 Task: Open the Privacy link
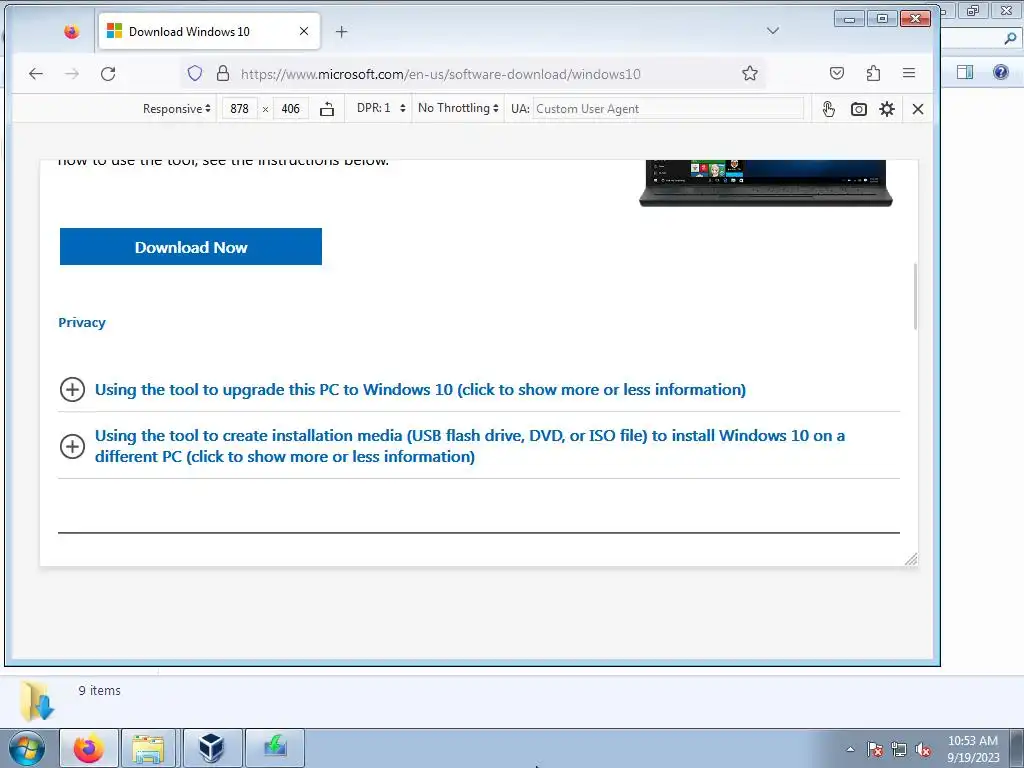(x=82, y=323)
